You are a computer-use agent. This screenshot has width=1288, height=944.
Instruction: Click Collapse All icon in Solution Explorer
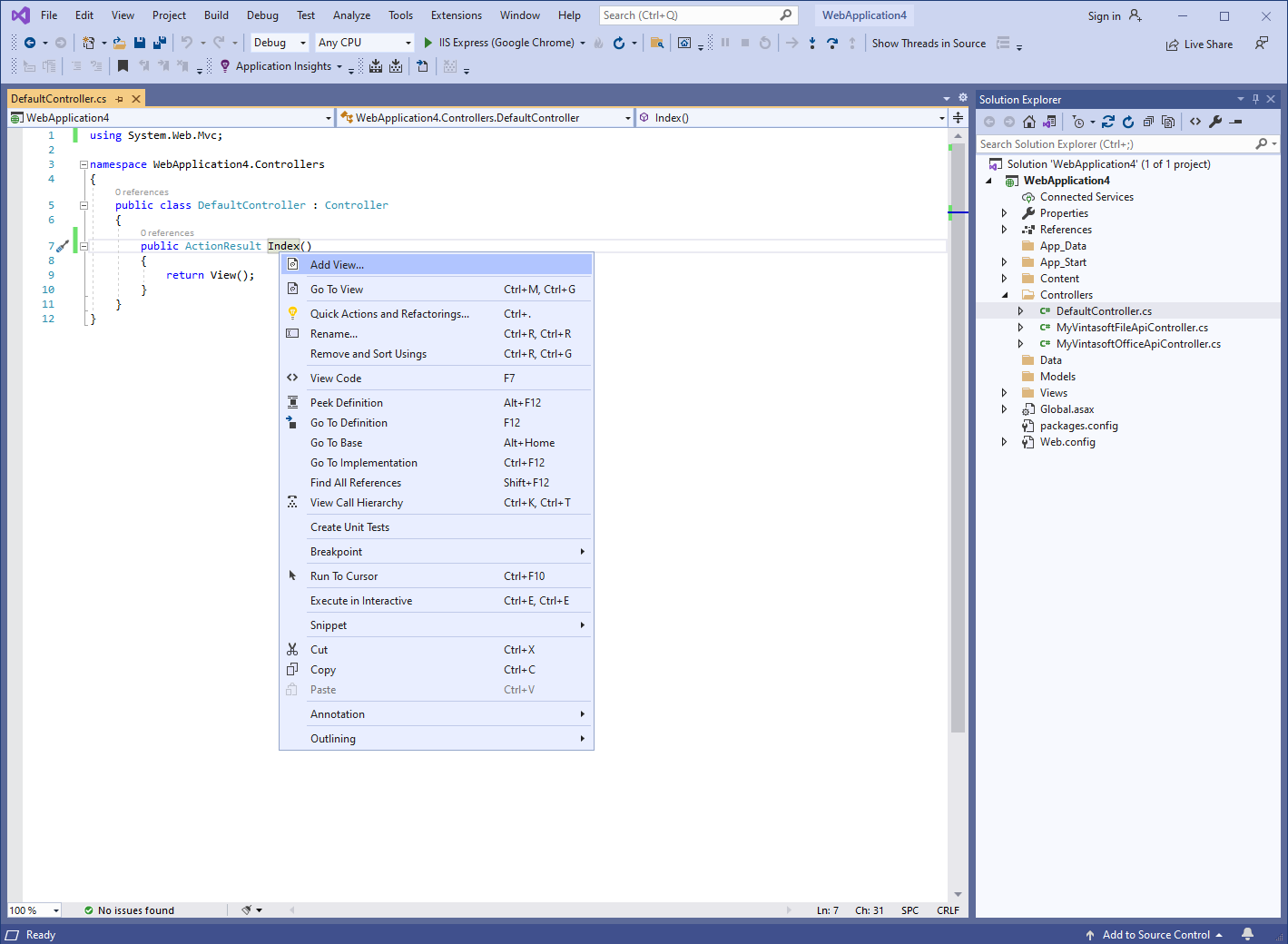1148,122
